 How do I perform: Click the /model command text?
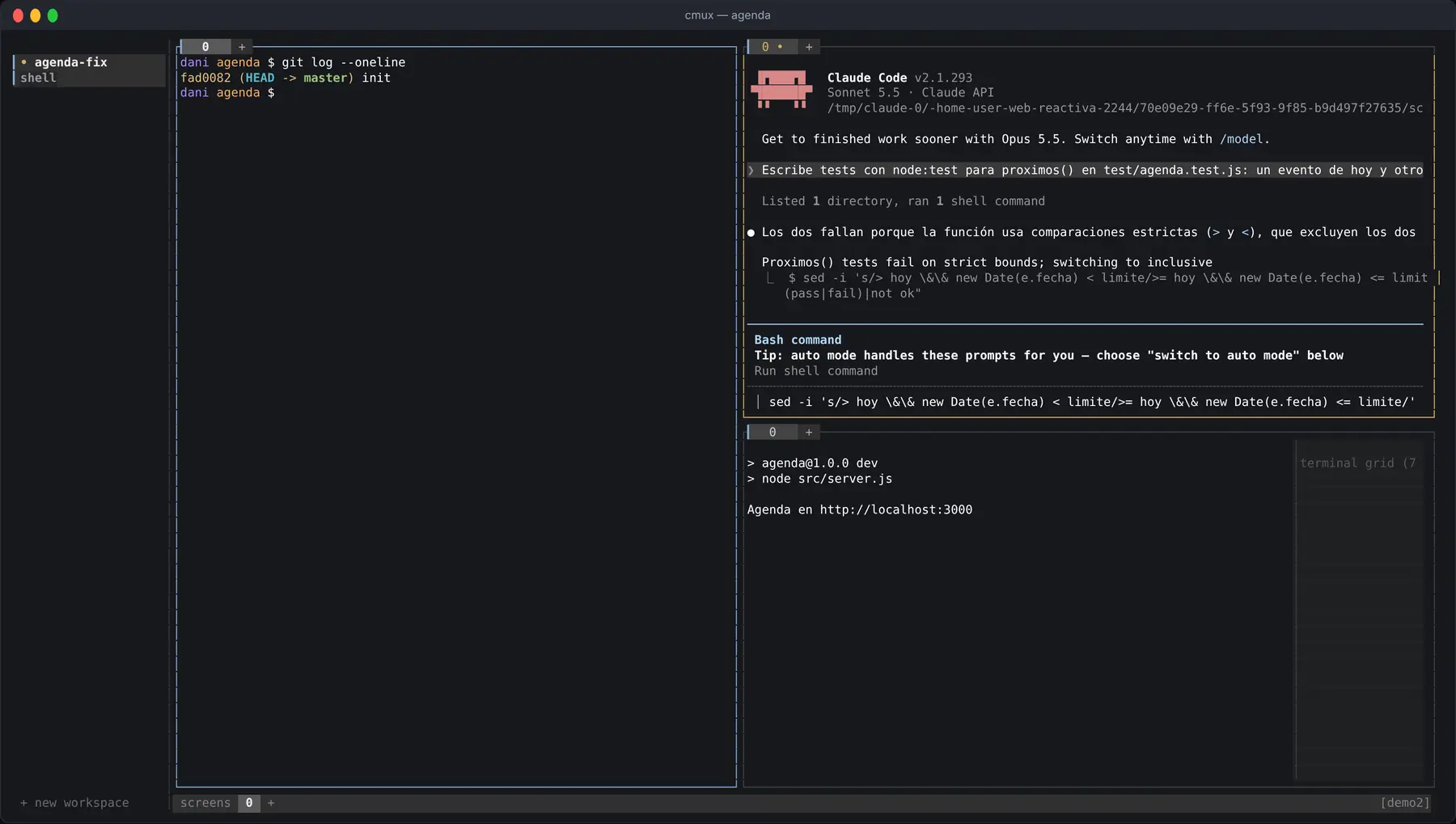(1242, 139)
